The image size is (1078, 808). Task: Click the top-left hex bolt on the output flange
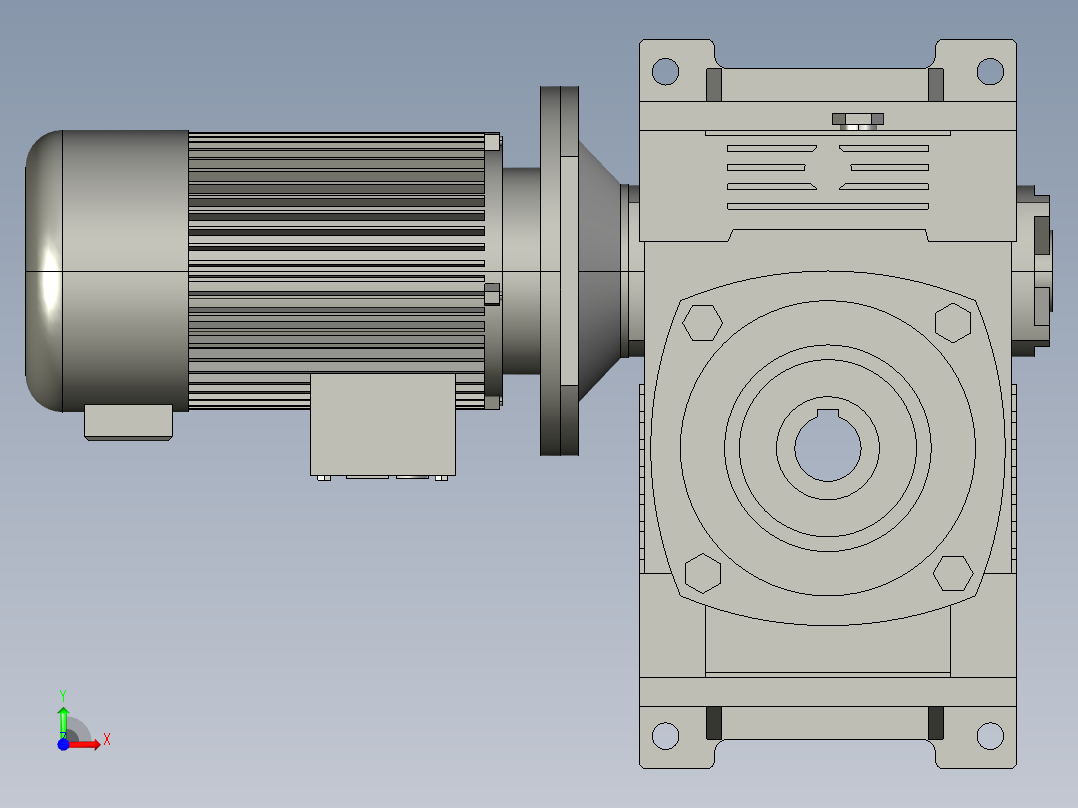pyautogui.click(x=704, y=323)
